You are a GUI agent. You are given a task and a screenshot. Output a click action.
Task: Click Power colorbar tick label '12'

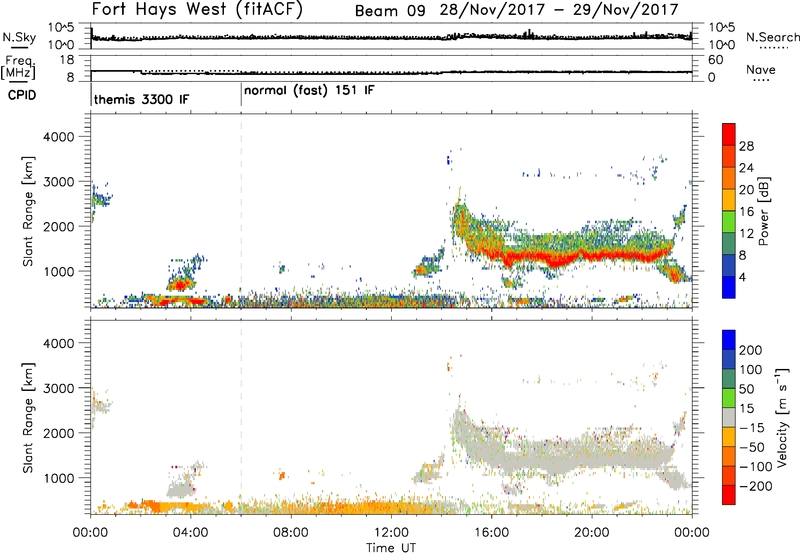click(x=746, y=234)
